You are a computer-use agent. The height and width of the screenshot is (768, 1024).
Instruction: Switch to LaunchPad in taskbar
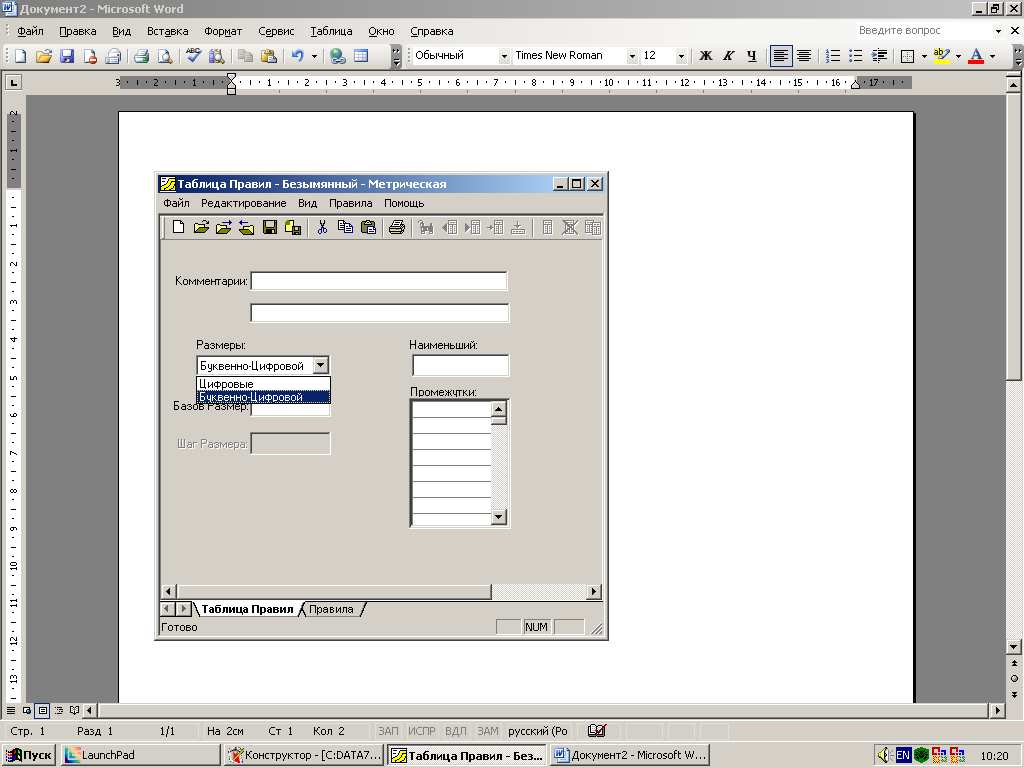tap(140, 755)
